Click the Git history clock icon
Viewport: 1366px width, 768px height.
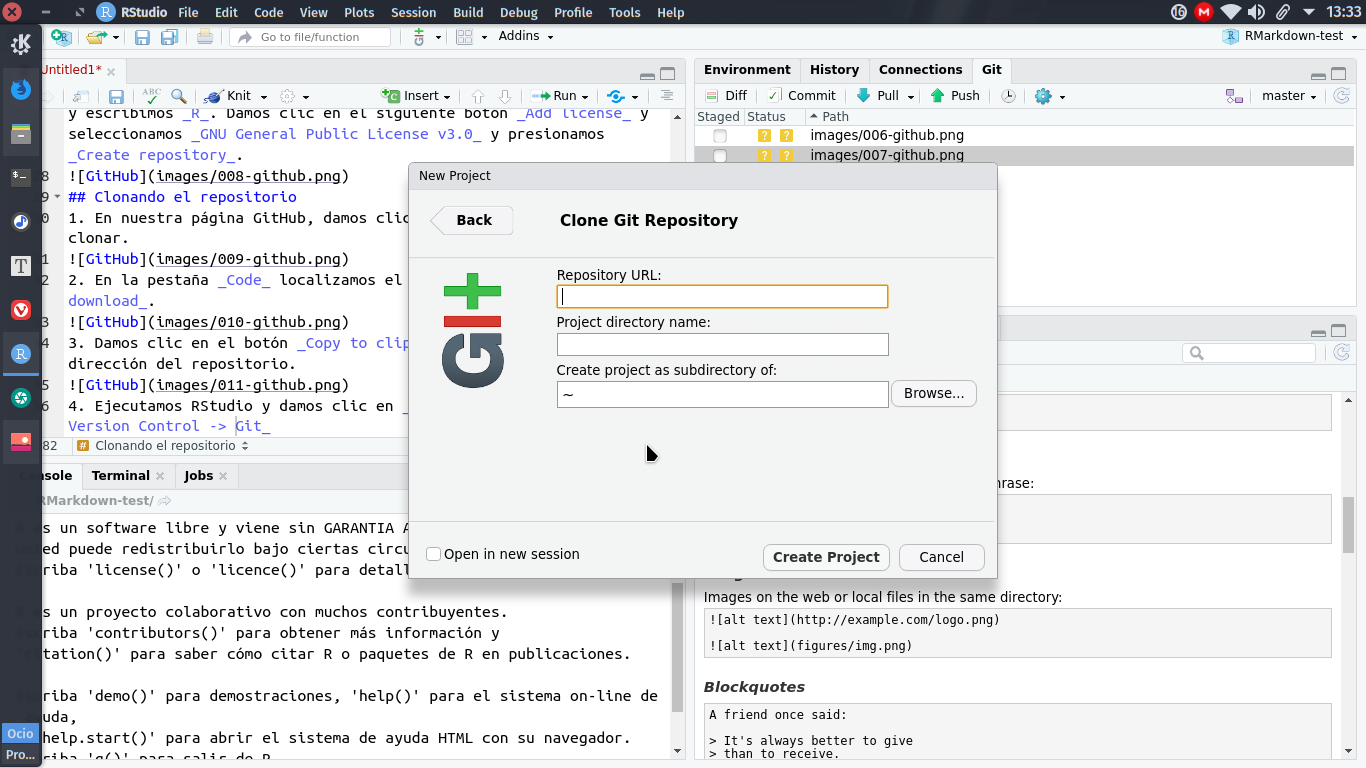(1009, 96)
